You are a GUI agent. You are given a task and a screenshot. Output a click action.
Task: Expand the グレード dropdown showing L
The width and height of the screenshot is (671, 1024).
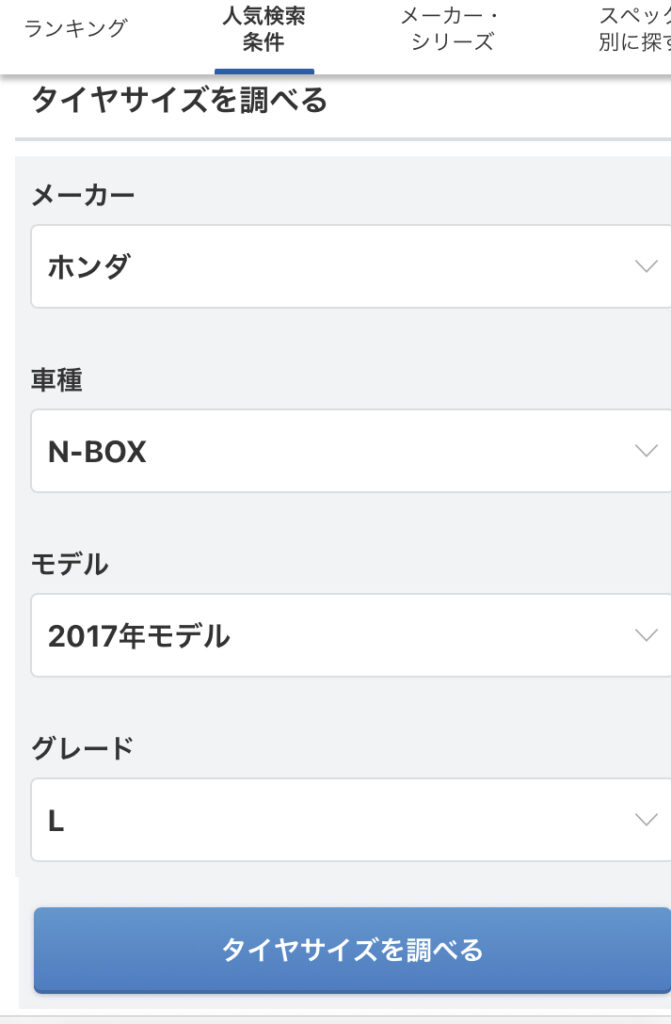coord(340,820)
